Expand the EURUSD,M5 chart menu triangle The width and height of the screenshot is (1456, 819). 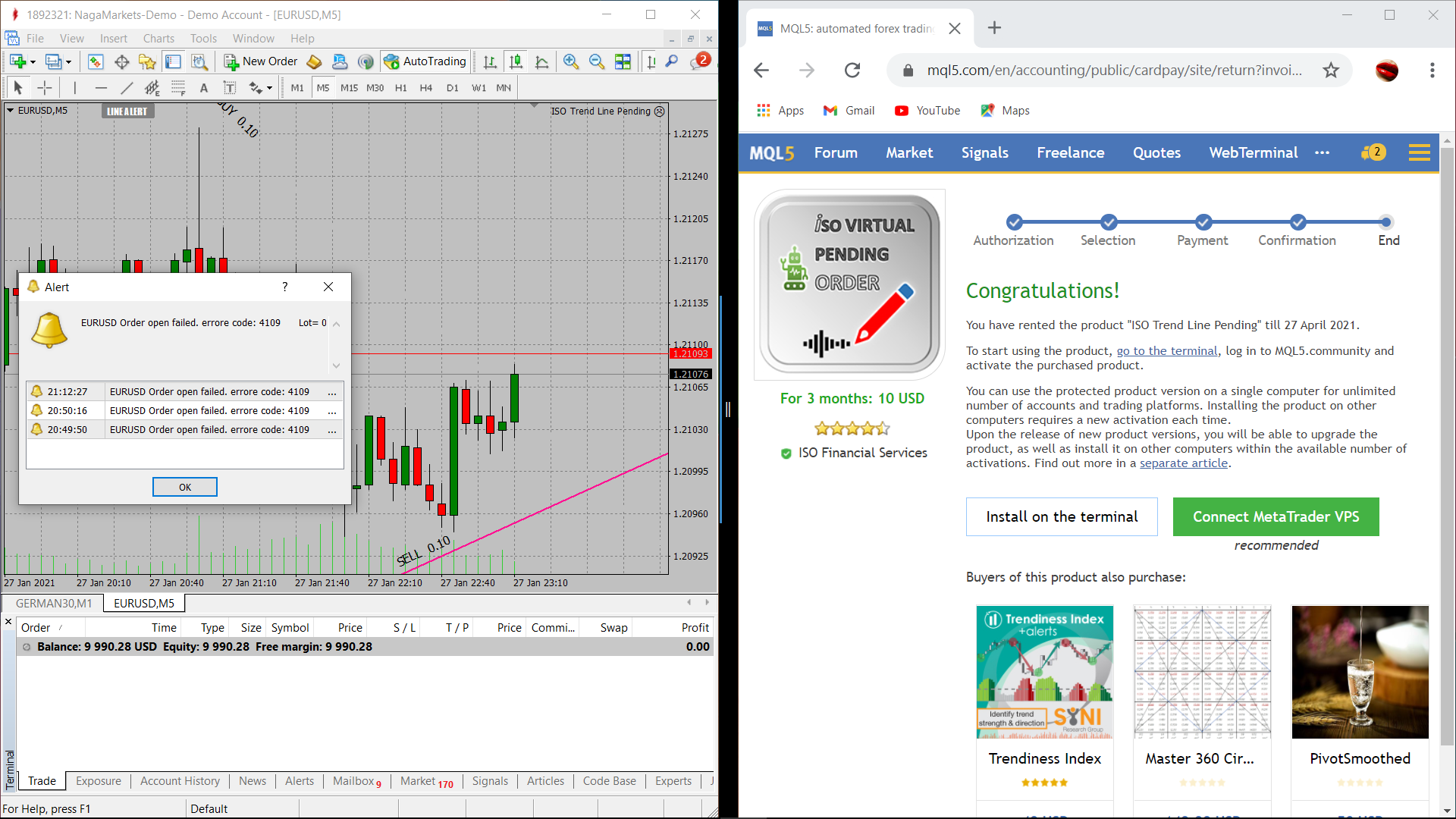10,110
